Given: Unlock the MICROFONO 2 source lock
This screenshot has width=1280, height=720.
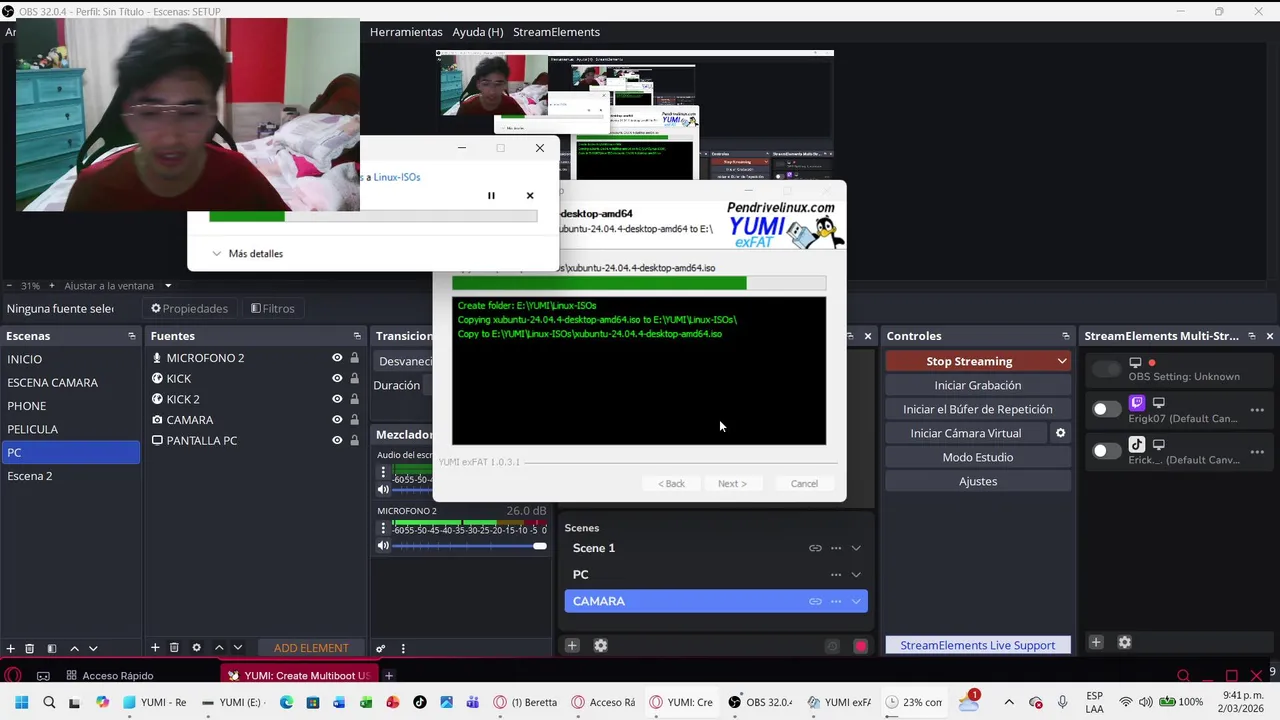Looking at the screenshot, I should click(354, 358).
